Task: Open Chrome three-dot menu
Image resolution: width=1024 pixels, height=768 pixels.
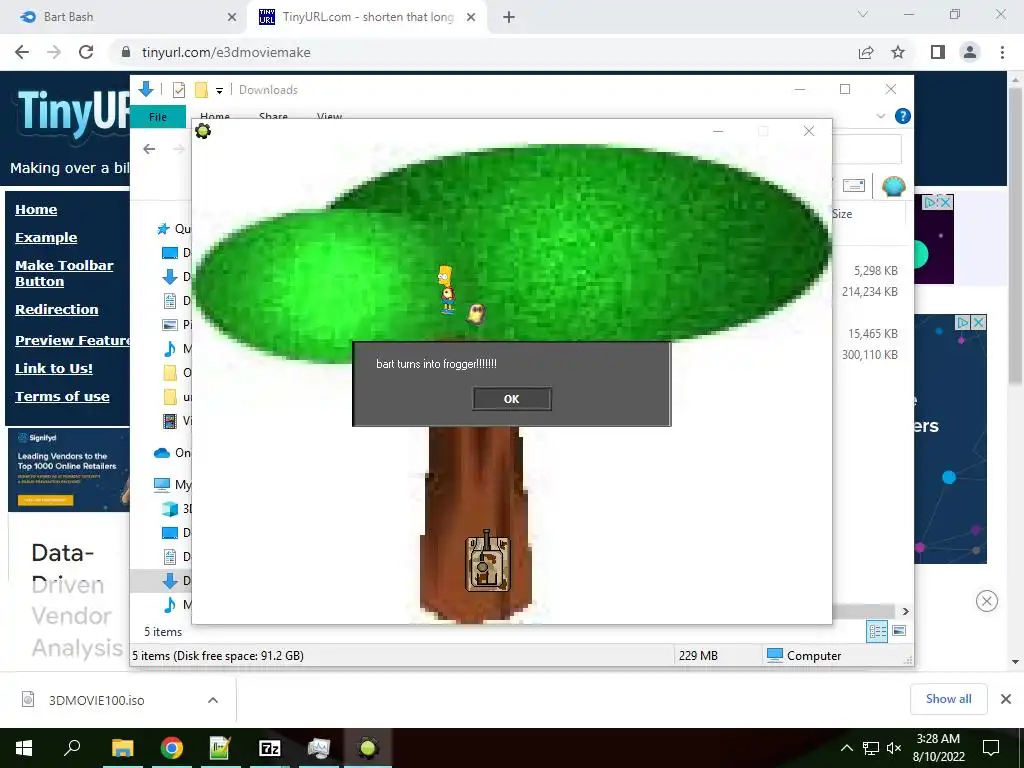Action: click(x=1002, y=52)
